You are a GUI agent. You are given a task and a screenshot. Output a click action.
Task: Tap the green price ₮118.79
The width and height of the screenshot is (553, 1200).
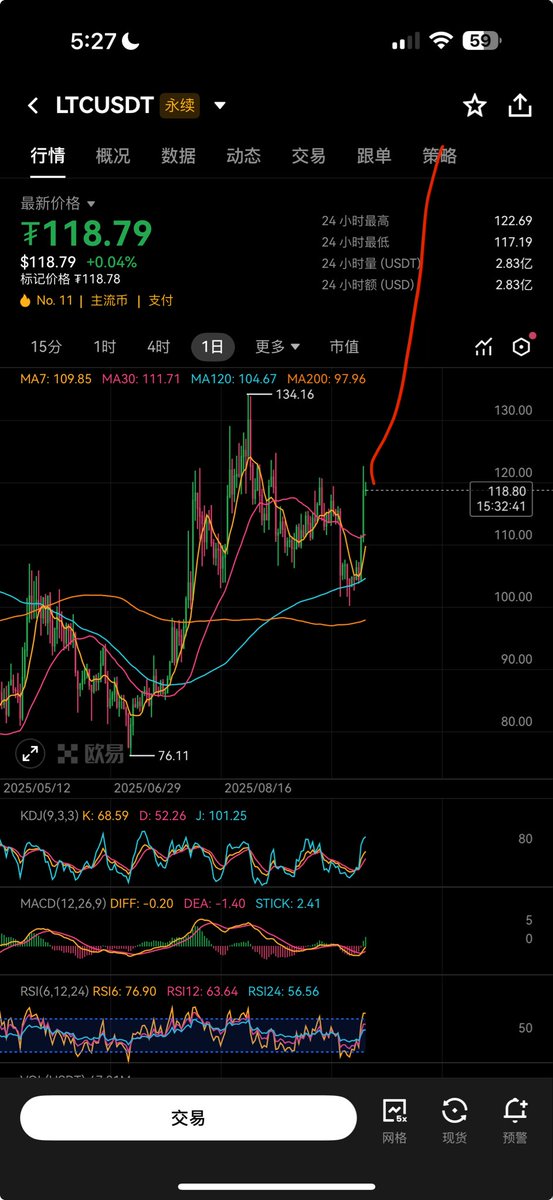pos(87,234)
